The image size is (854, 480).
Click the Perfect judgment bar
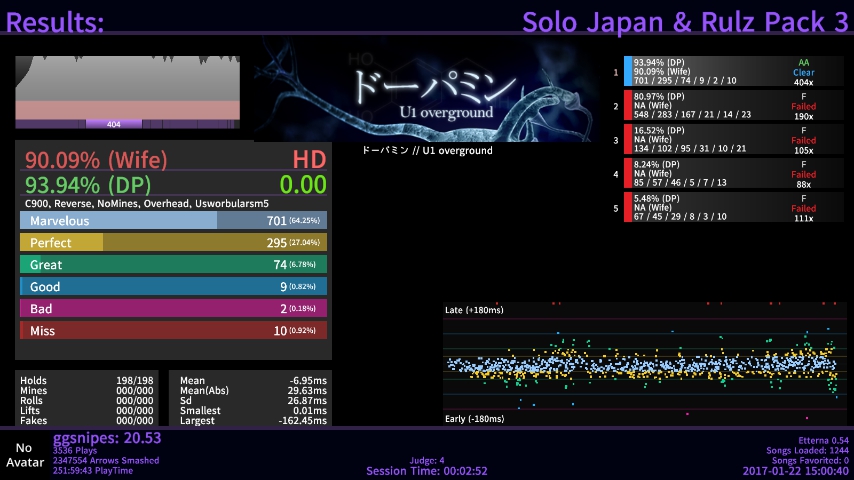[174, 242]
